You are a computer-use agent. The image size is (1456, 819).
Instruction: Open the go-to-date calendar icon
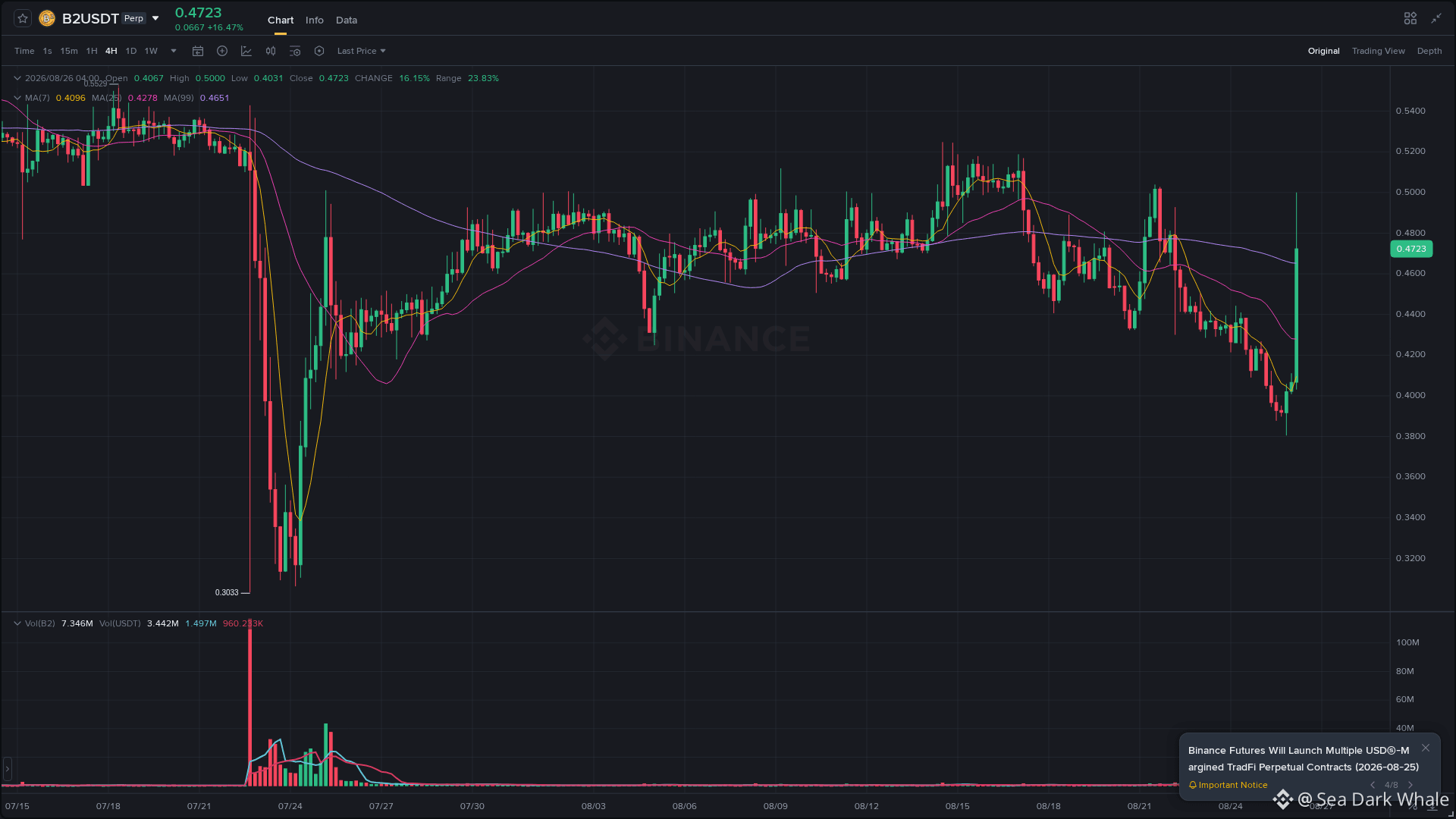pos(198,51)
